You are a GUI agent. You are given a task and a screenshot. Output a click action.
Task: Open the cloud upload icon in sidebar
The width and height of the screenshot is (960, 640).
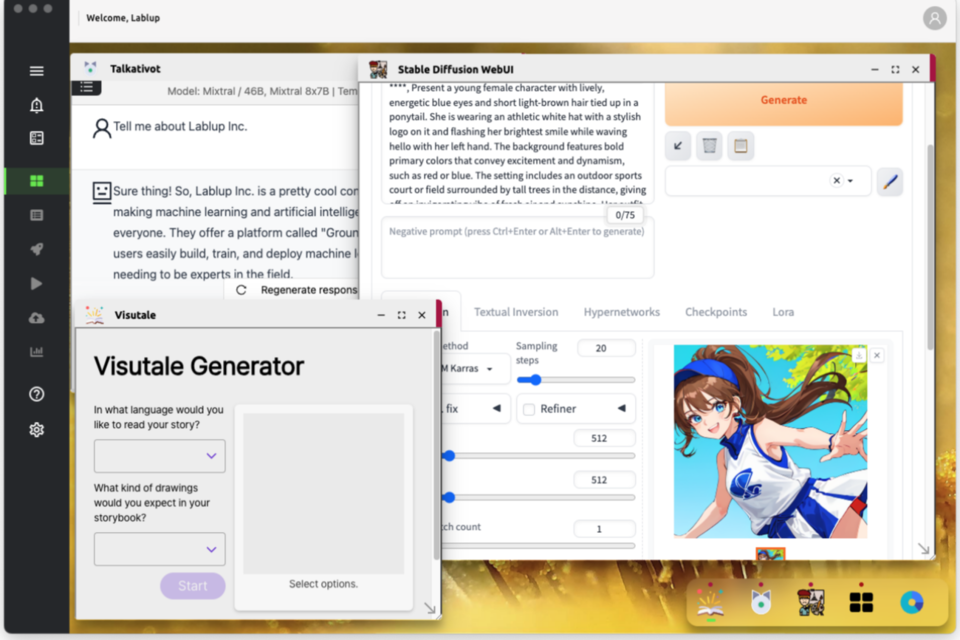tap(37, 318)
